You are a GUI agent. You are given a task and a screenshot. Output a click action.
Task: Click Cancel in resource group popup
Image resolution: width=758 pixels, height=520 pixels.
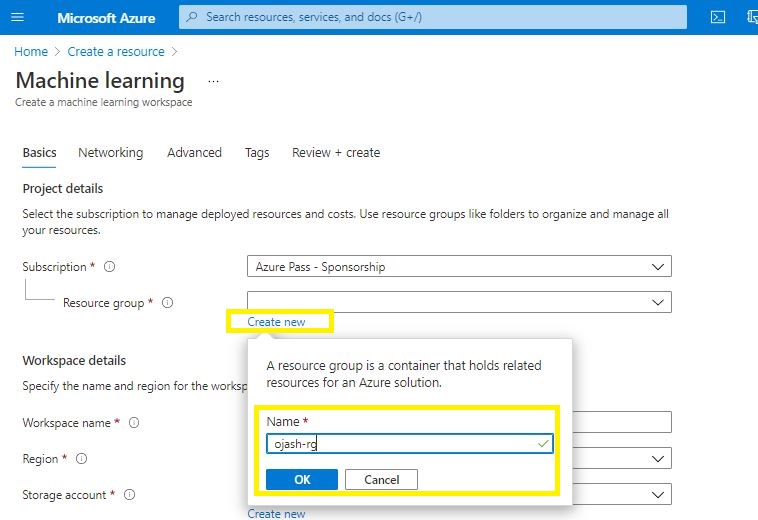tap(381, 480)
